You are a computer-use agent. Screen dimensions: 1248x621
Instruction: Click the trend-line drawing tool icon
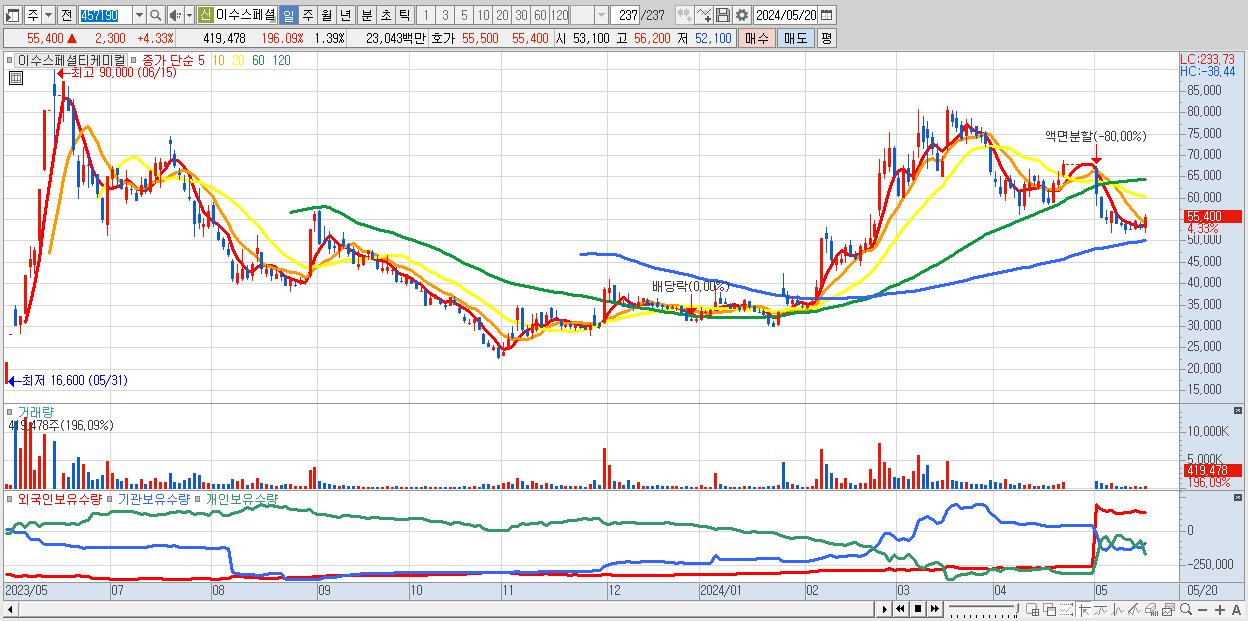[1102, 609]
